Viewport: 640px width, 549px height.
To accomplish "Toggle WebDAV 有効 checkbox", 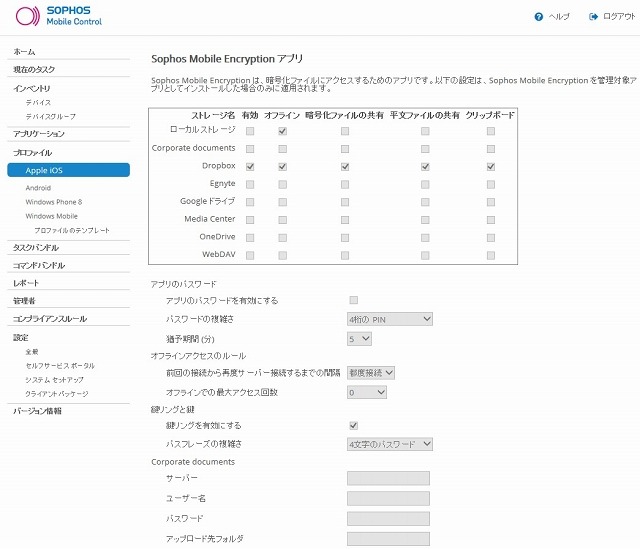I will tap(250, 256).
